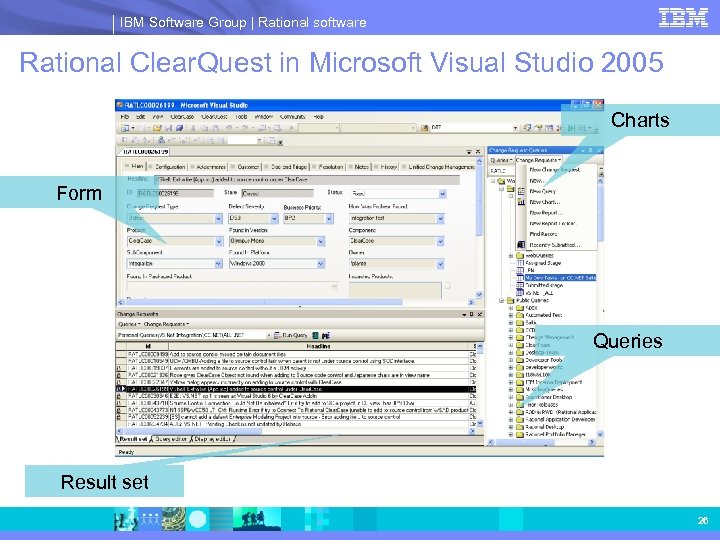Open Queries dropdown in Change Request Queries panel
The image size is (720, 540).
(x=501, y=160)
